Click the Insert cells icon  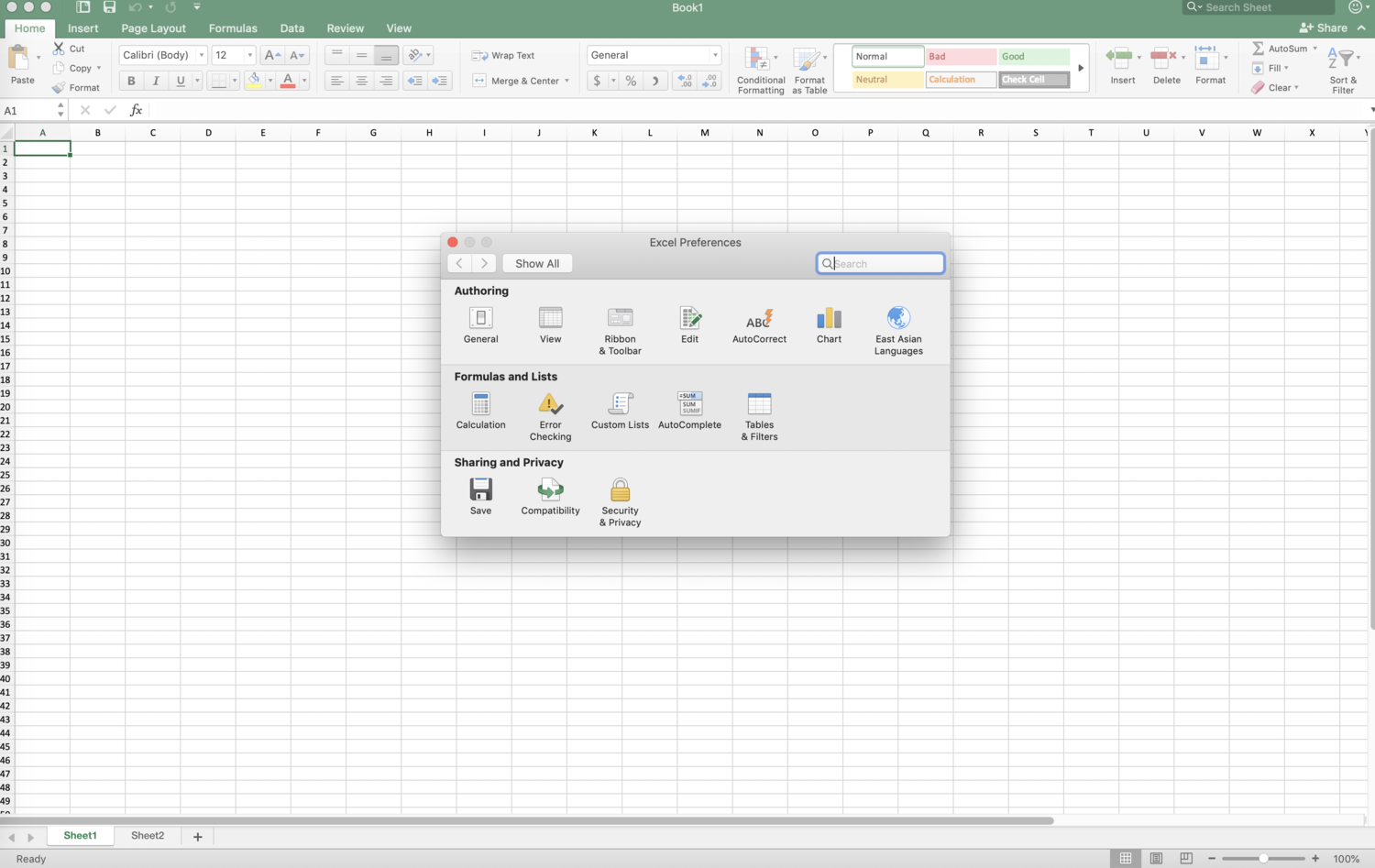tap(1119, 59)
